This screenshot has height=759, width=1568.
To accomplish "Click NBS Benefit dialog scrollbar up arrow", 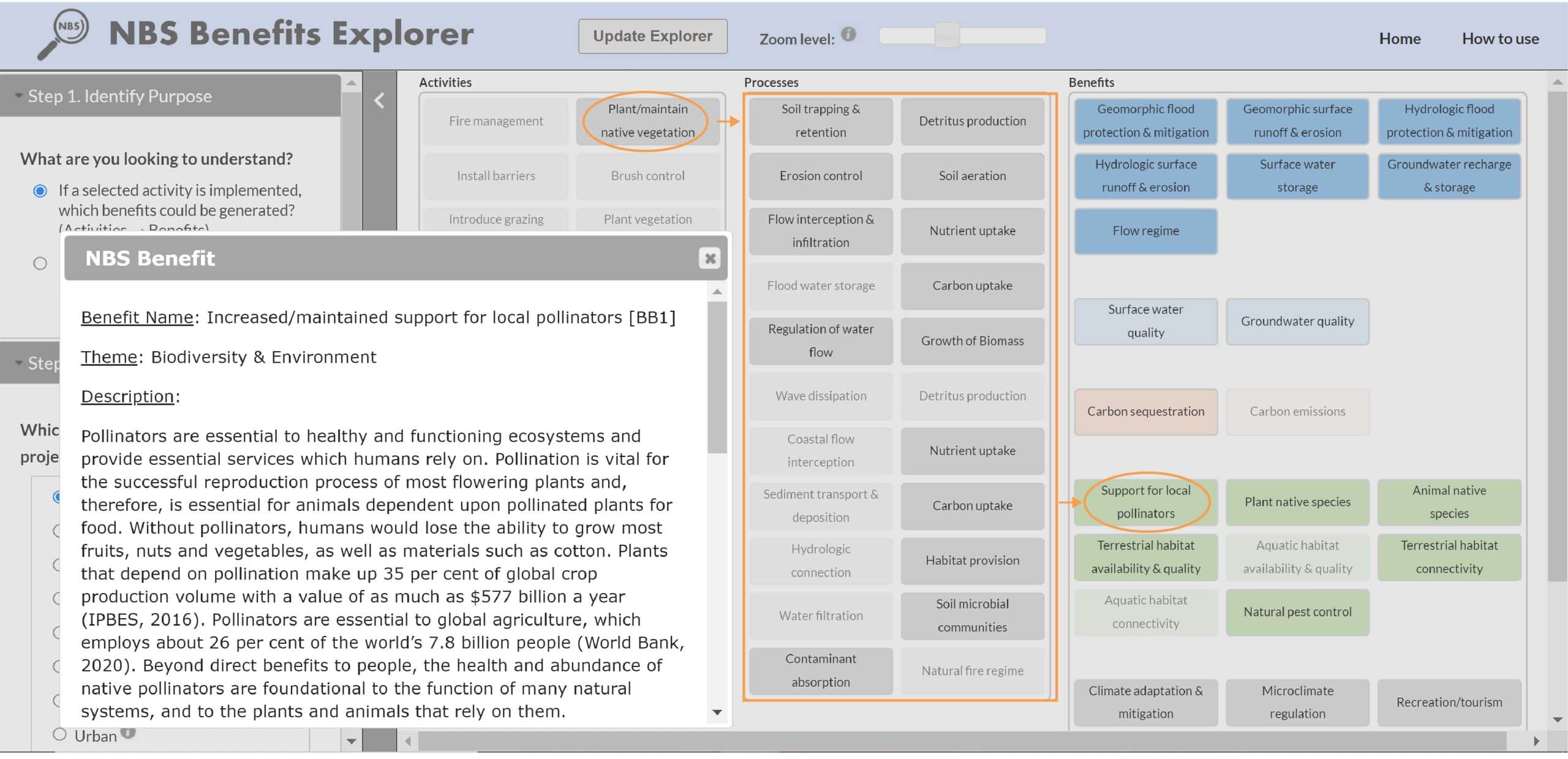I will (717, 292).
